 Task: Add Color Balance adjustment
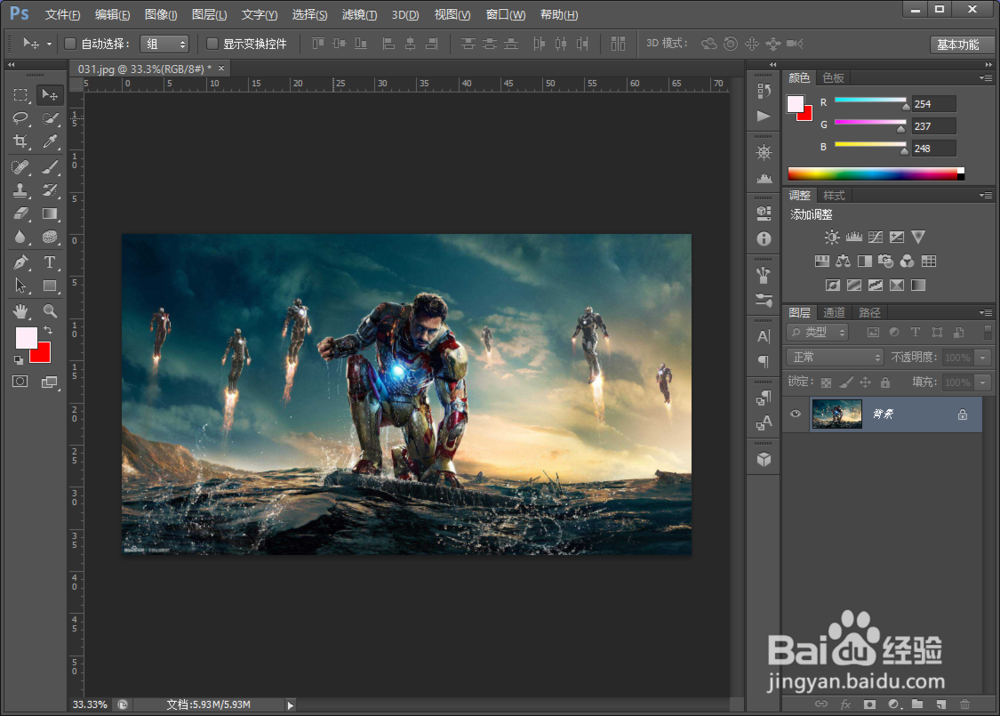[x=843, y=261]
